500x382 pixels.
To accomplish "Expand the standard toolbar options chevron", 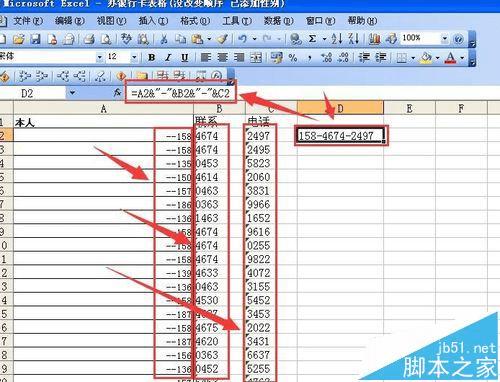I will [x=472, y=40].
